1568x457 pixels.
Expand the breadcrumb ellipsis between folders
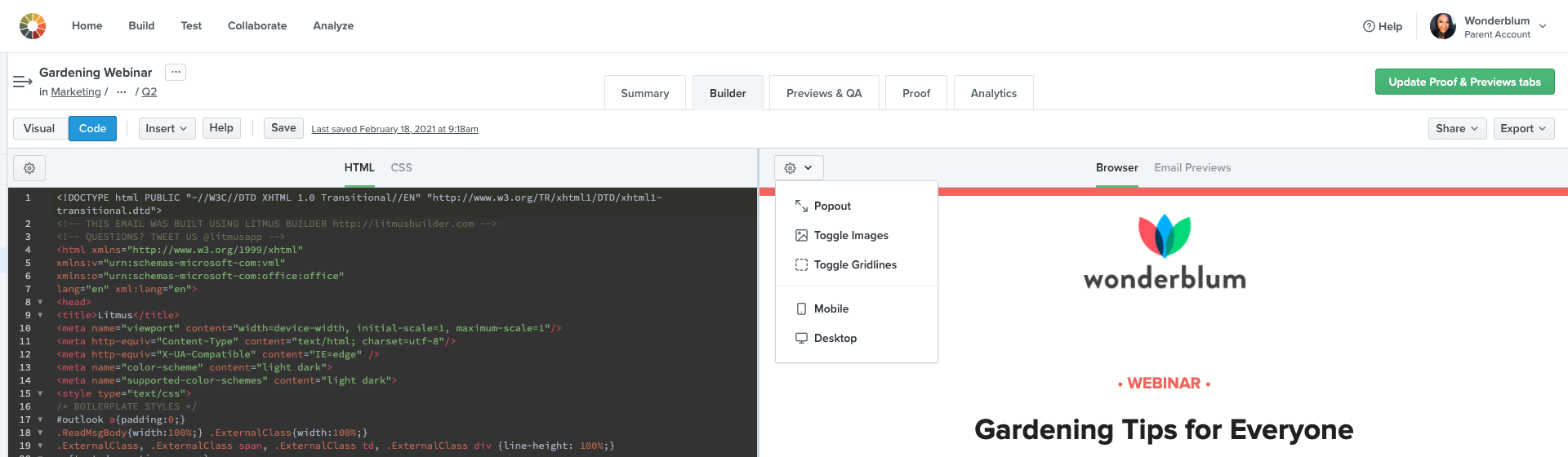(x=122, y=92)
